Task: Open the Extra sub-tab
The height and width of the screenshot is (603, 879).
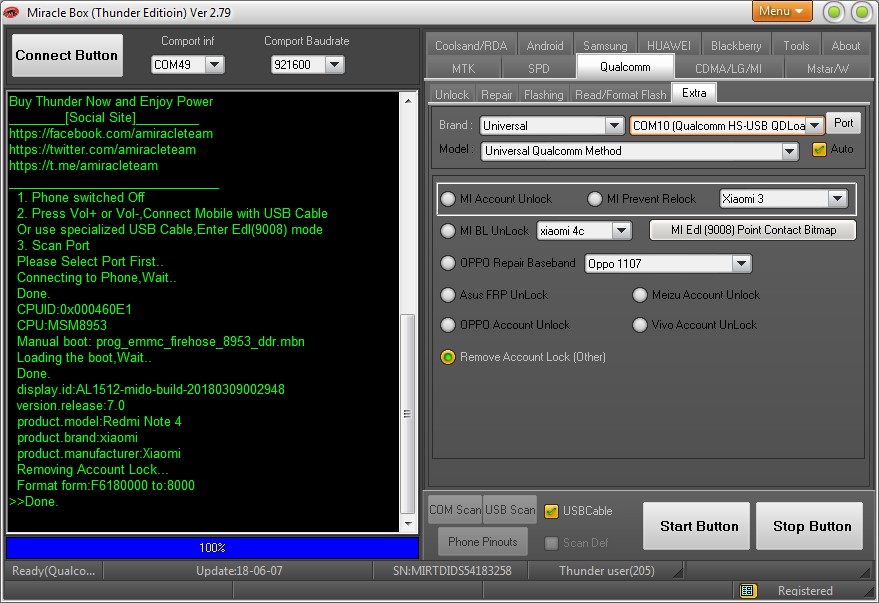Action: tap(694, 93)
